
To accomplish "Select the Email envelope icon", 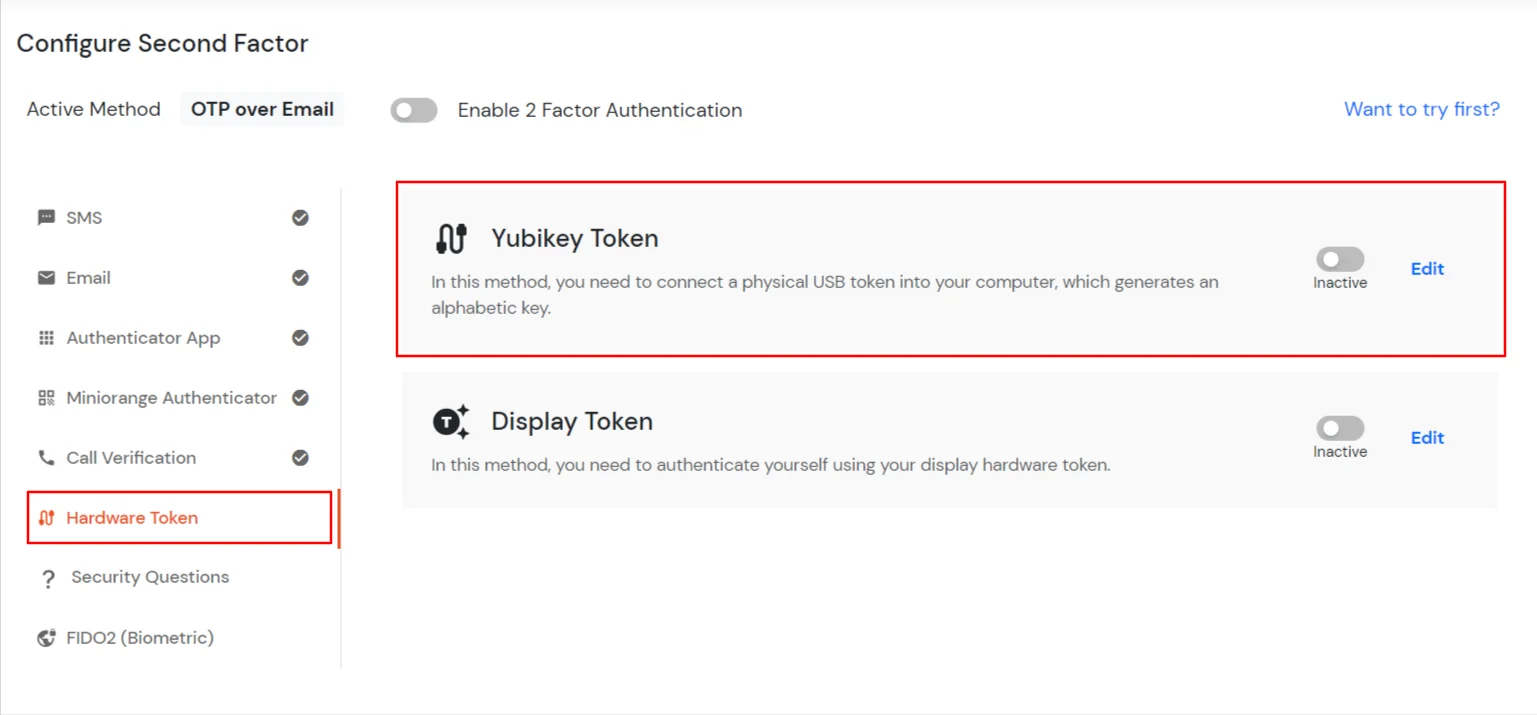I will [44, 277].
